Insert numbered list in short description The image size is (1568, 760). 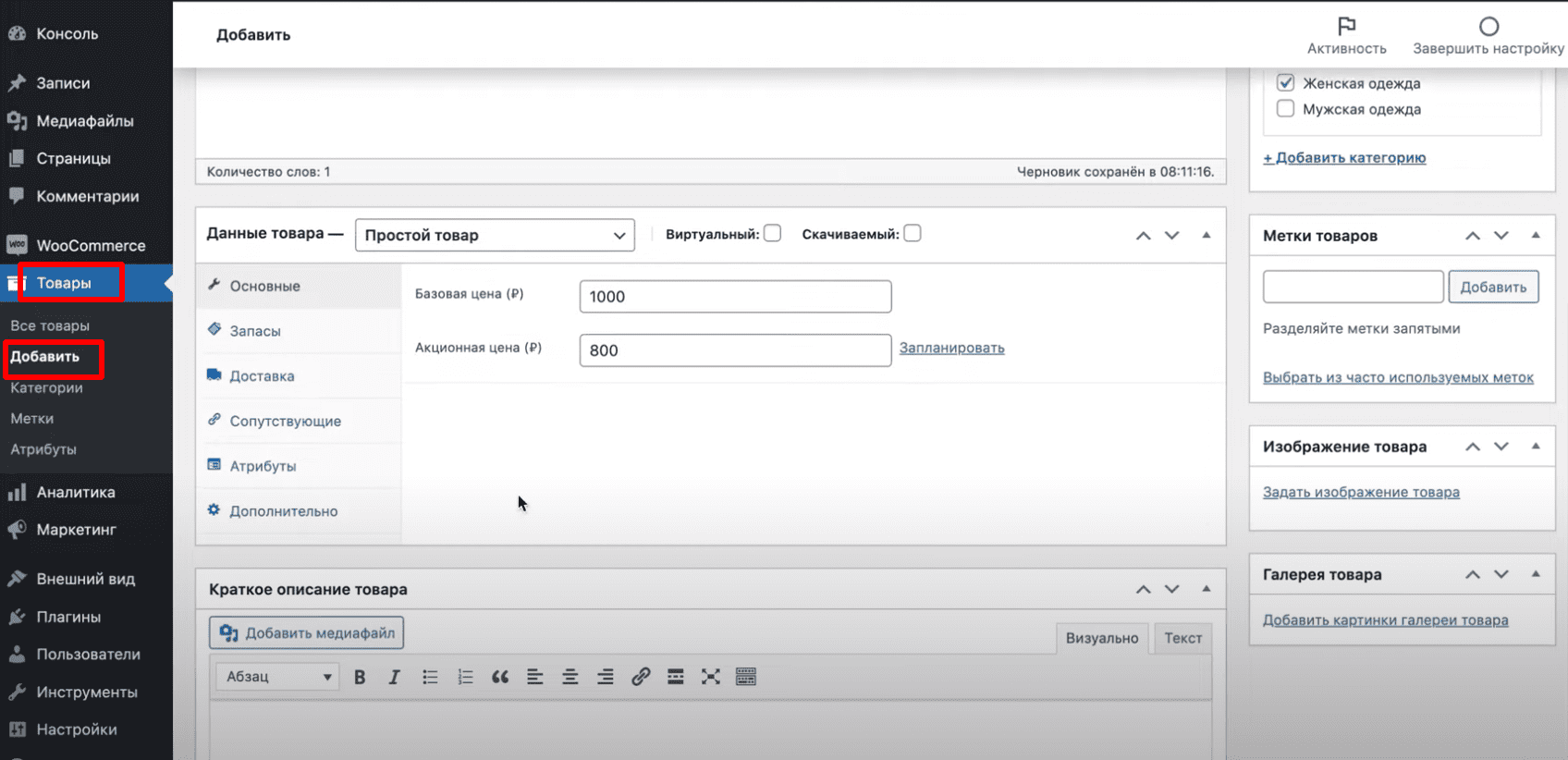465,677
